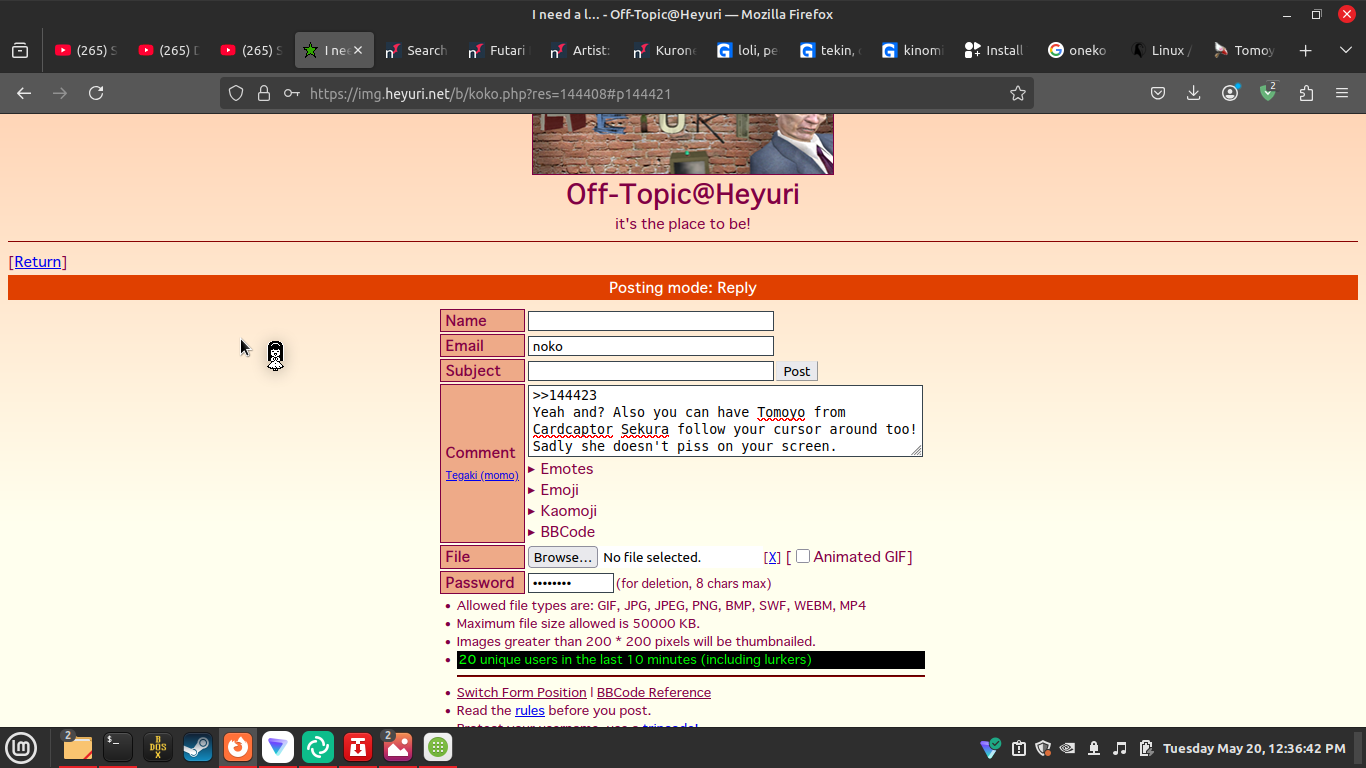The width and height of the screenshot is (1366, 768).
Task: Open the rules link
Action: tap(530, 710)
